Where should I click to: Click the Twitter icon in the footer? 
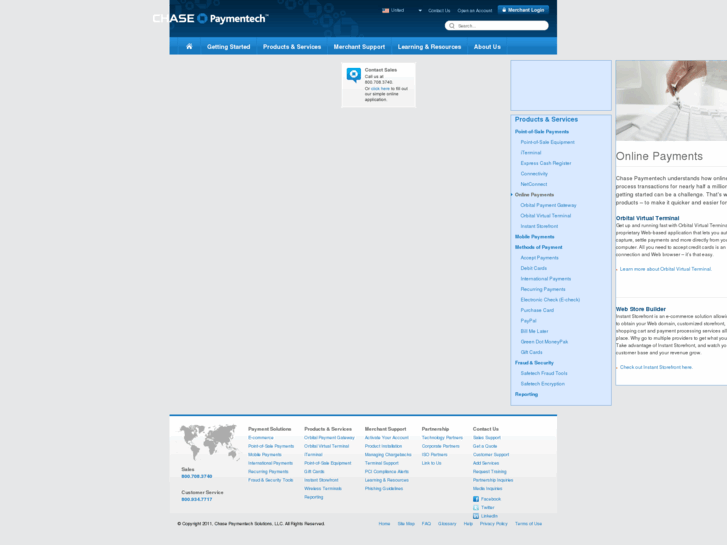coord(476,507)
